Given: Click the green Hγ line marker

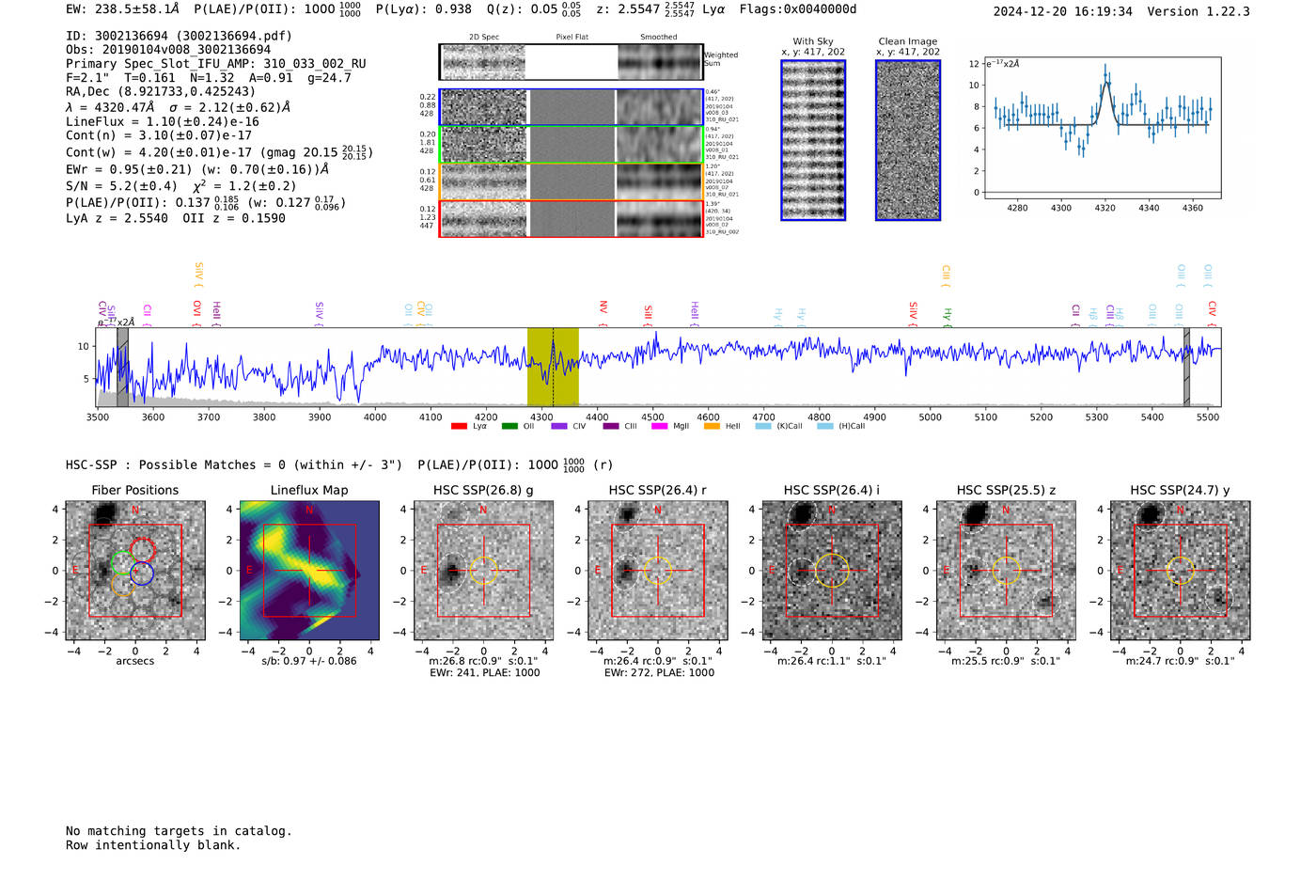Looking at the screenshot, I should pos(948,318).
